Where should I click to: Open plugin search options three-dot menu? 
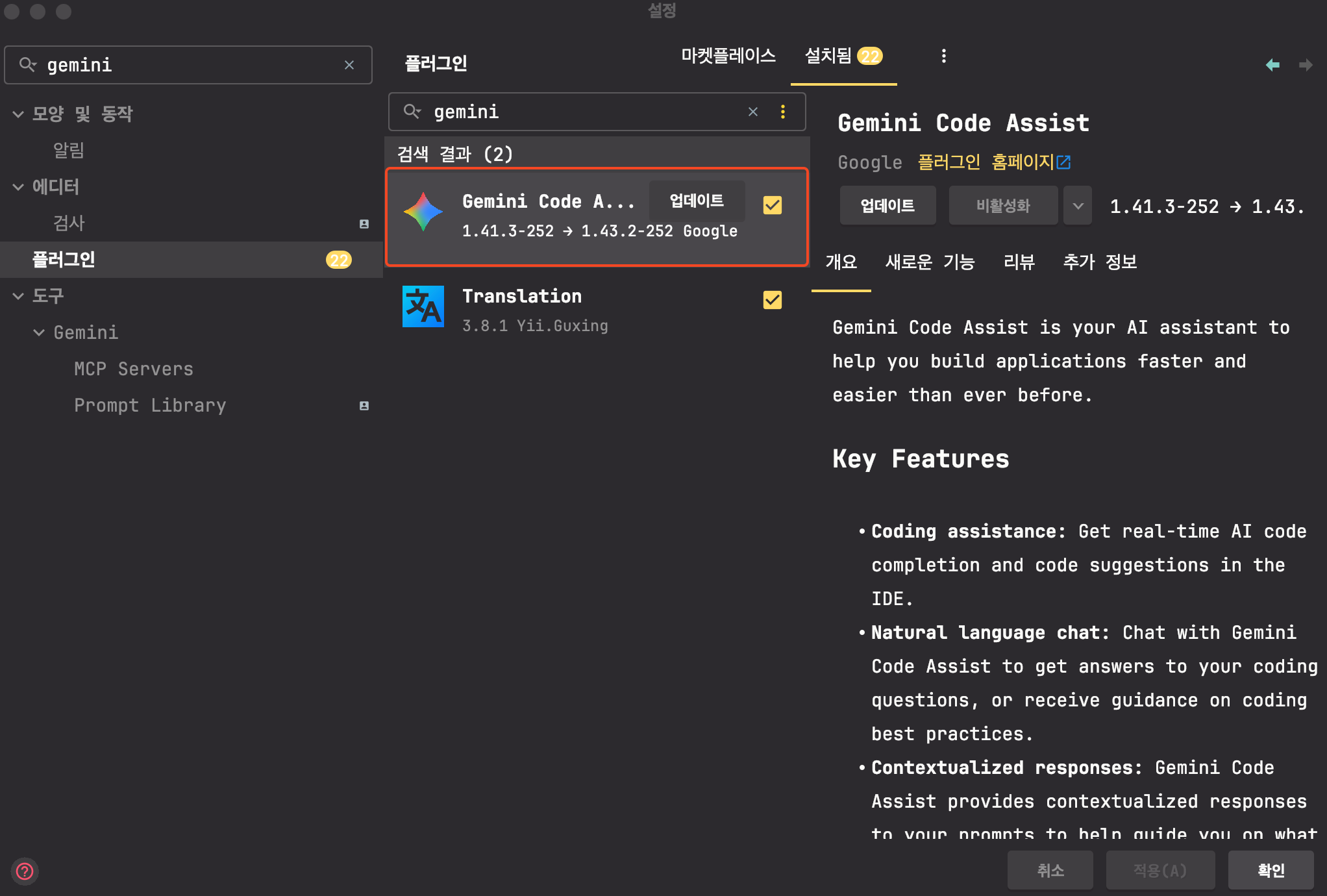tap(783, 112)
